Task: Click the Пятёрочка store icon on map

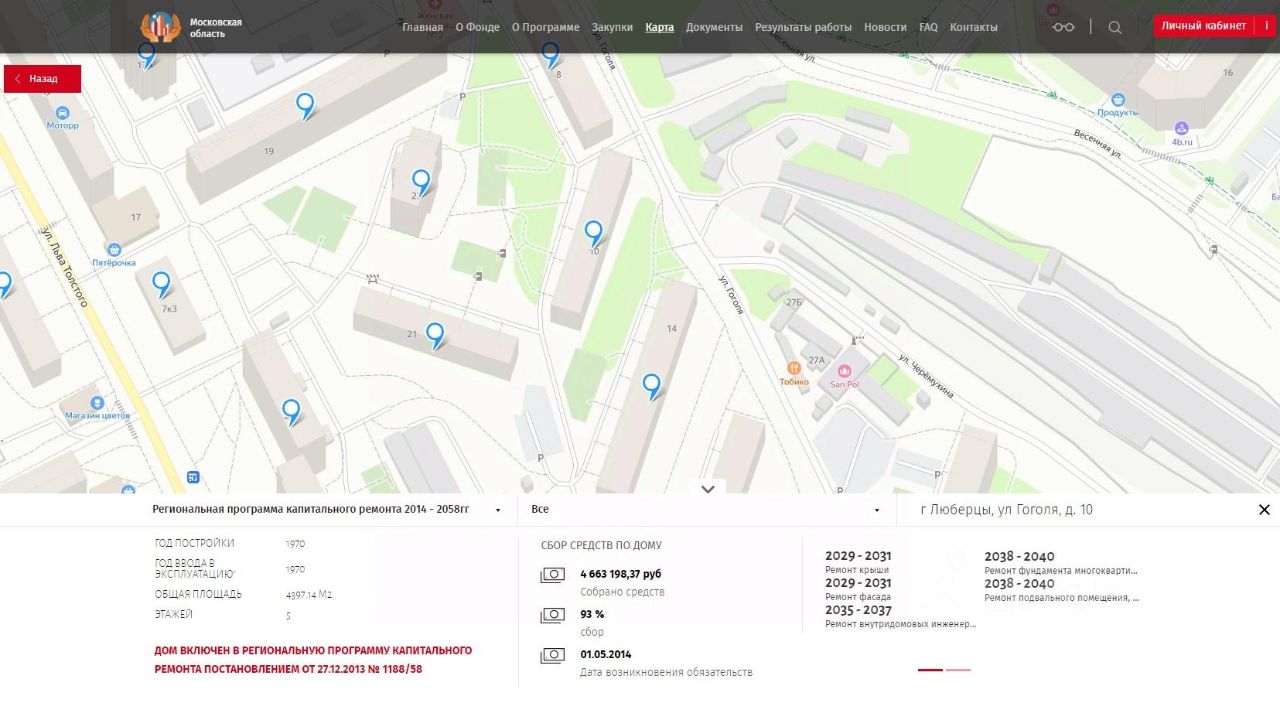Action: pyautogui.click(x=114, y=249)
